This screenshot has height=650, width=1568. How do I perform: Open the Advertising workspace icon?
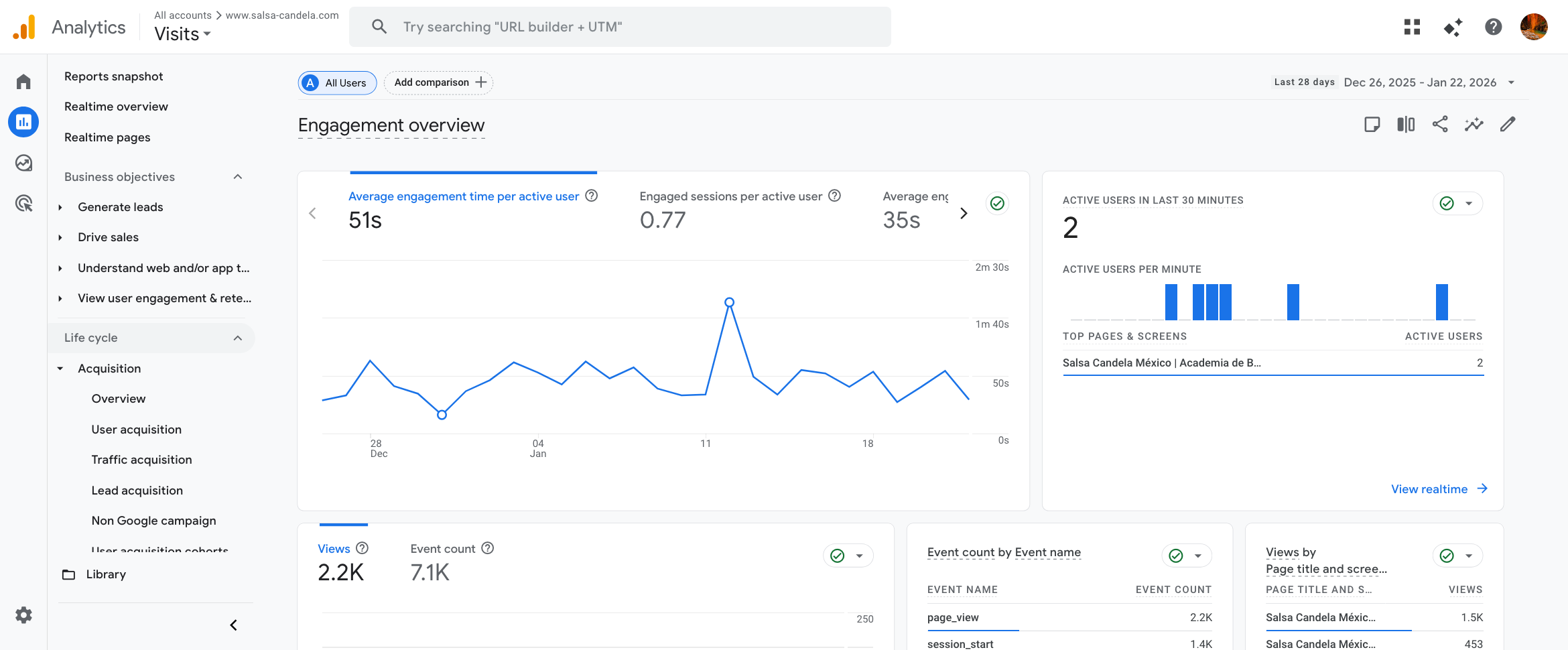(x=23, y=204)
